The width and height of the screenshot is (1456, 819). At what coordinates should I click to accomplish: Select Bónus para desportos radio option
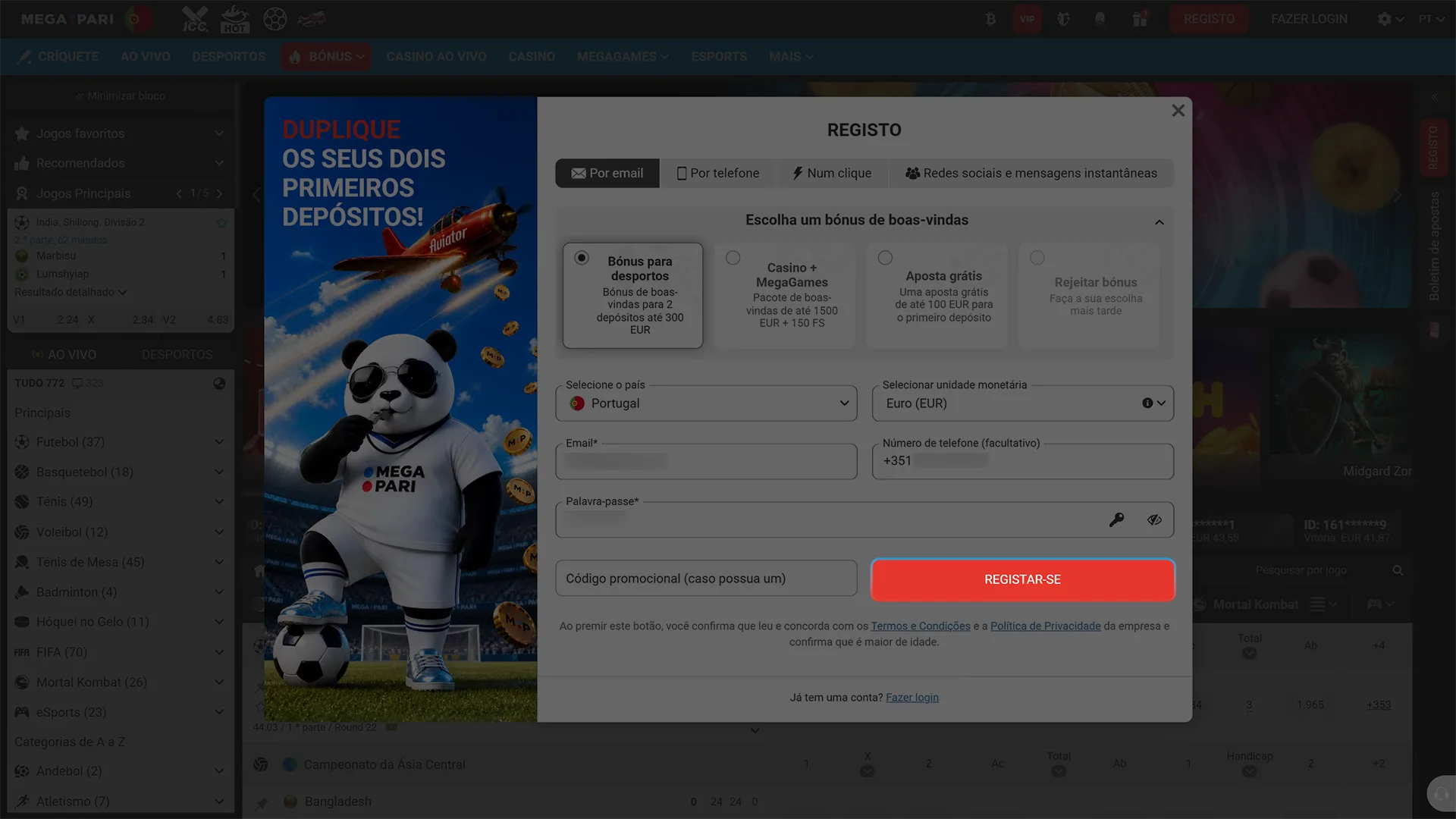582,258
